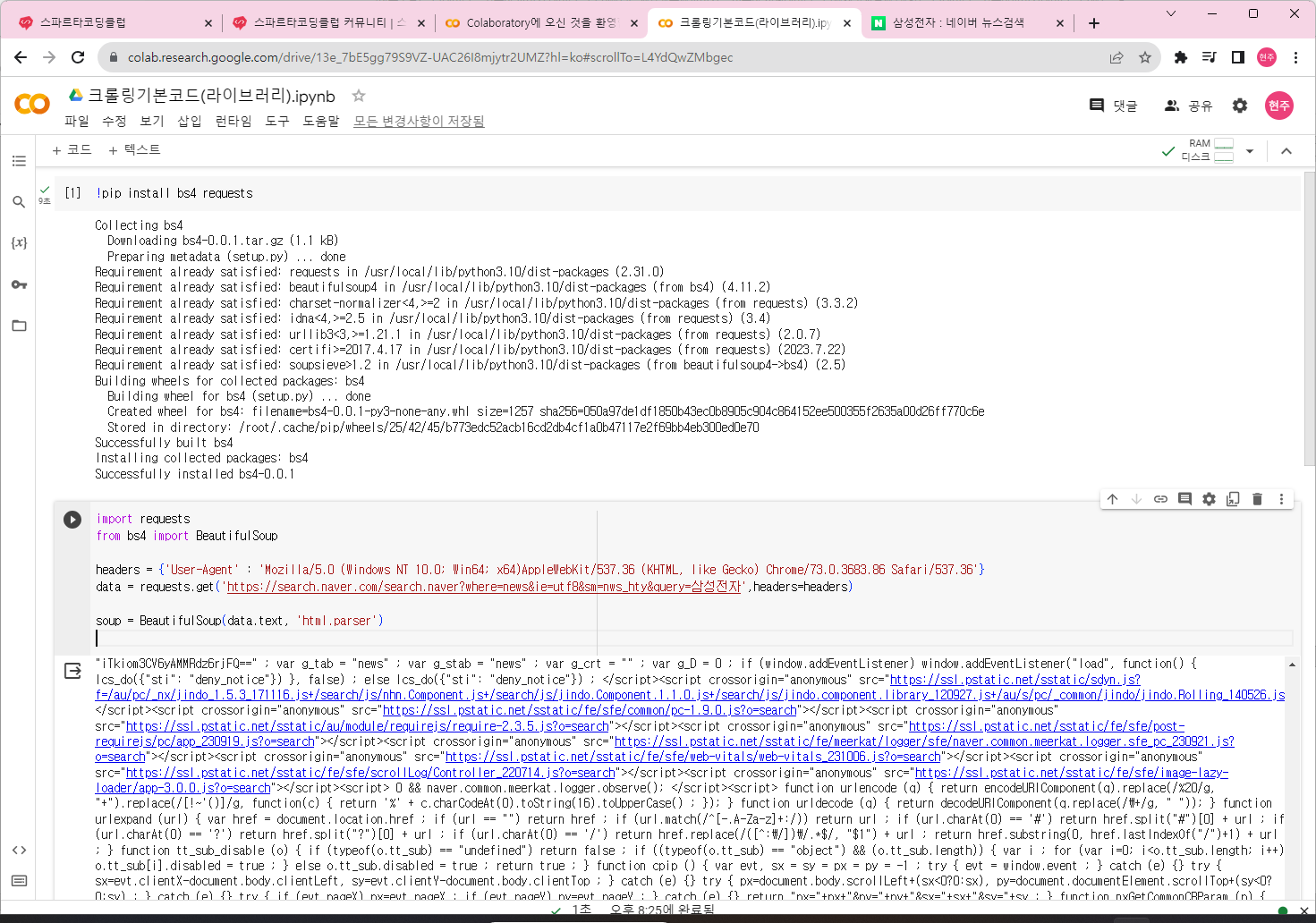1316x923 pixels.
Task: Move the cell down with arrow icon
Action: coord(1136,499)
